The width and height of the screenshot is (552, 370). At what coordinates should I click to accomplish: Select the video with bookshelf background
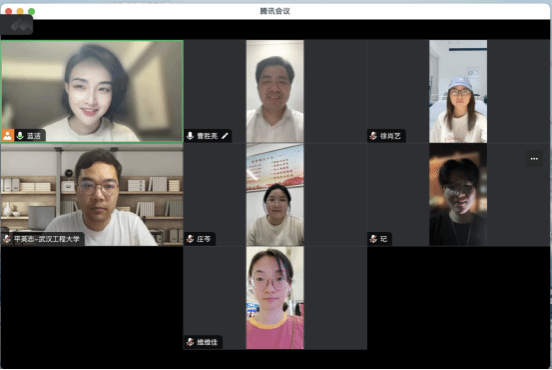(92, 194)
